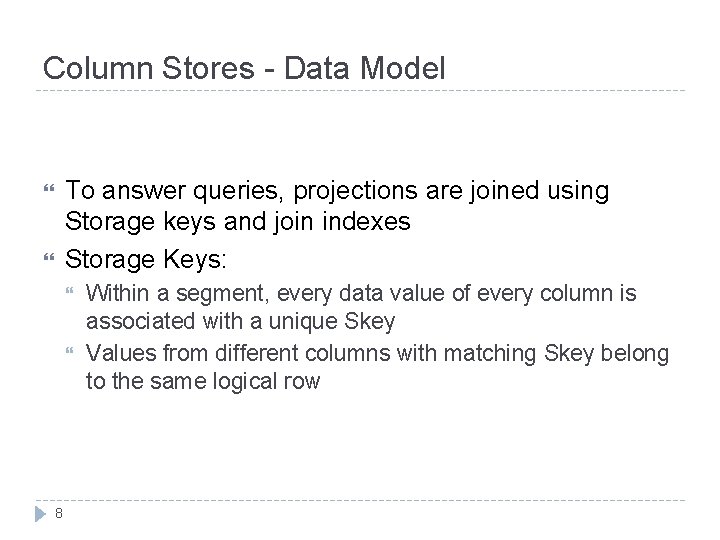Click the dashed footer line above slide number
The image size is (720, 540).
(360, 501)
